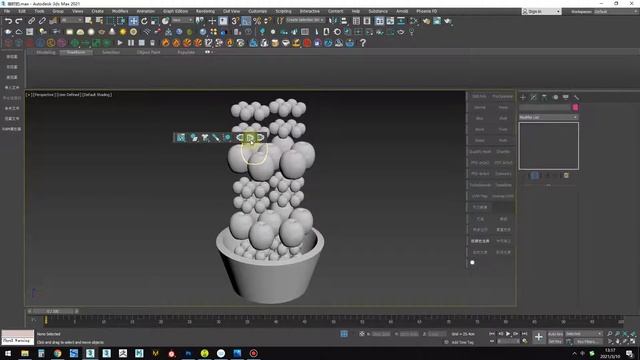Open the Curve Editor
640x360 pixels.
click(x=390, y=20)
